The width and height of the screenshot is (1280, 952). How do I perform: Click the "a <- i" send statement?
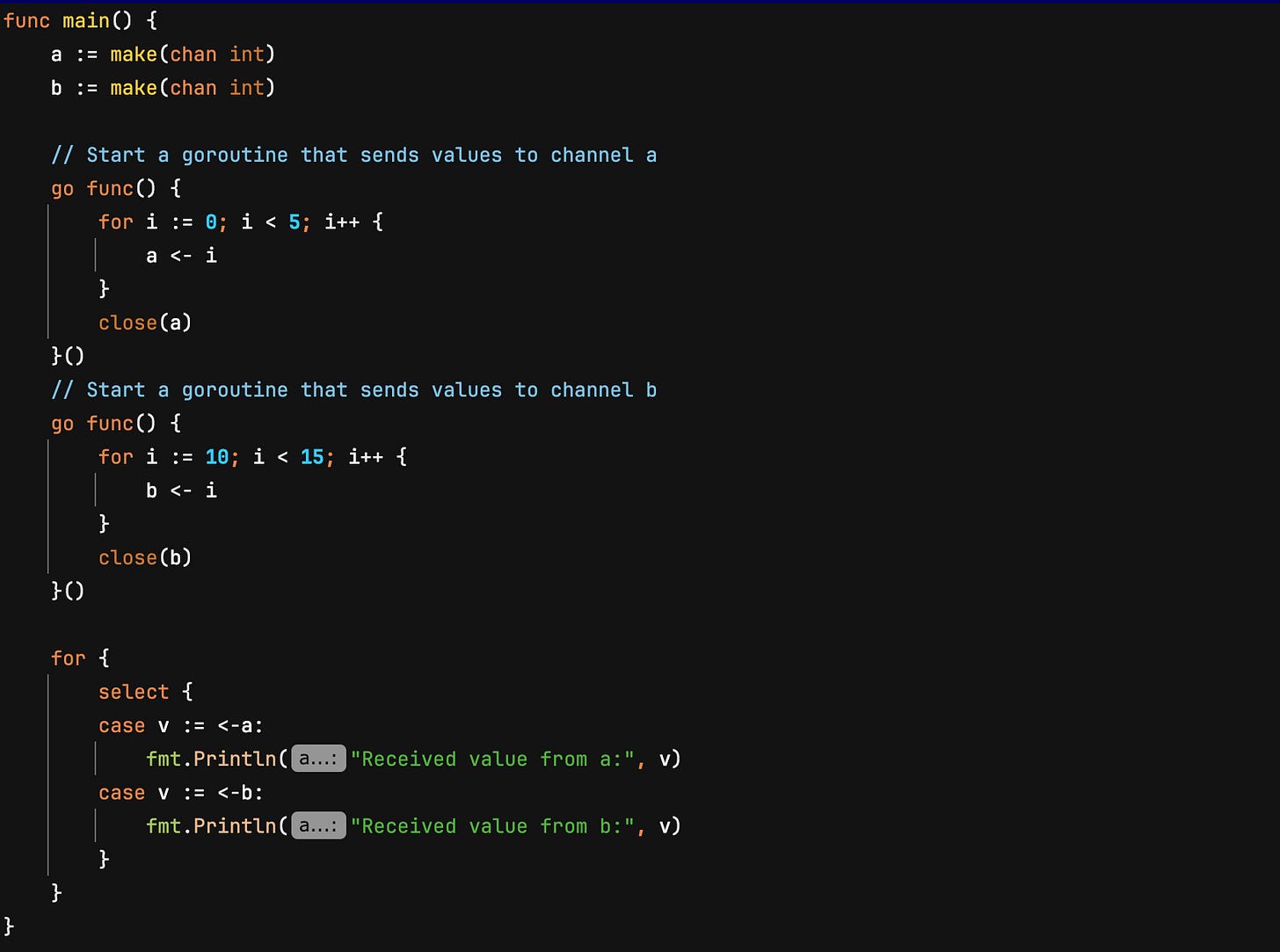[x=181, y=256]
